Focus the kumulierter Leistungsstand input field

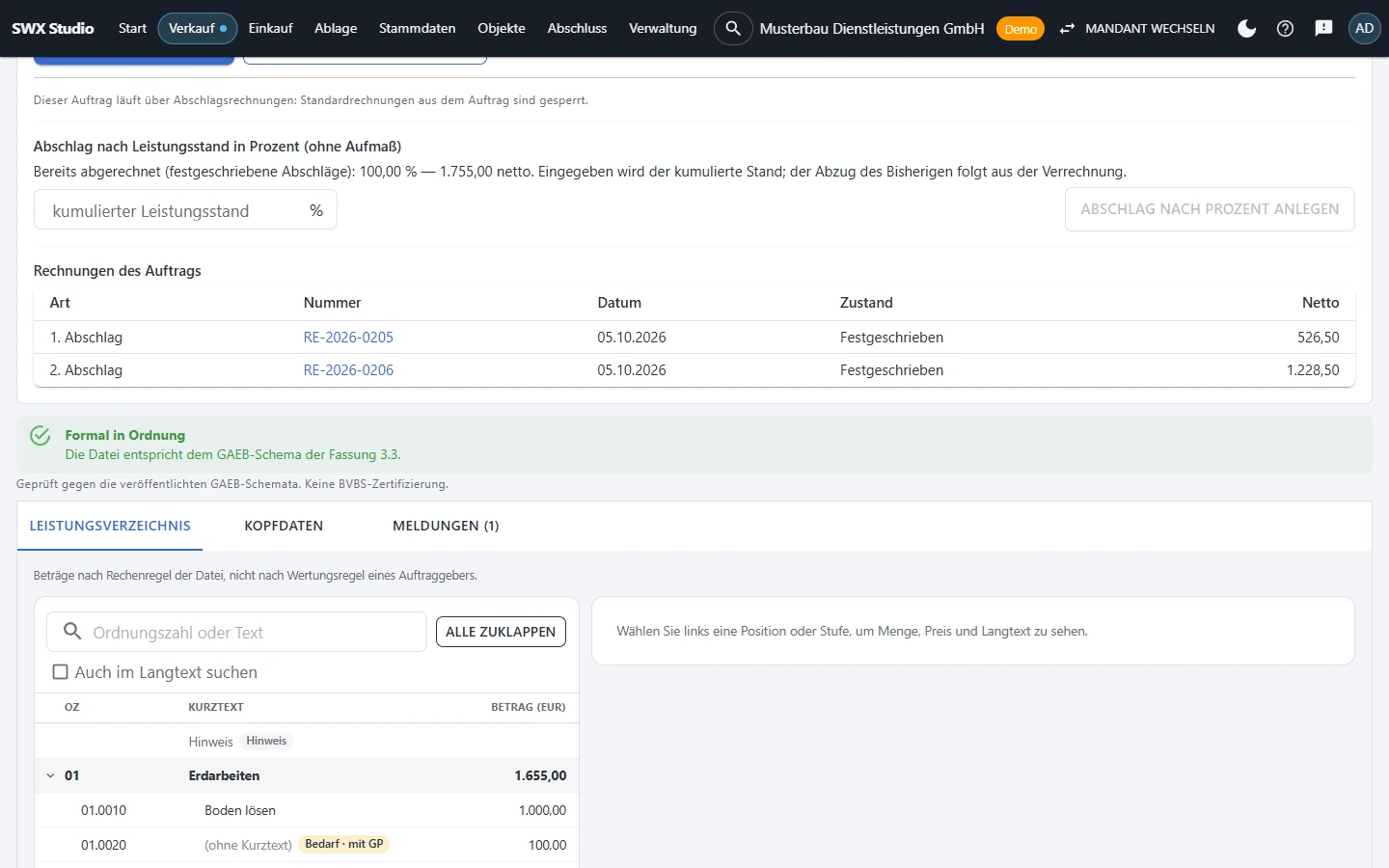pos(185,210)
